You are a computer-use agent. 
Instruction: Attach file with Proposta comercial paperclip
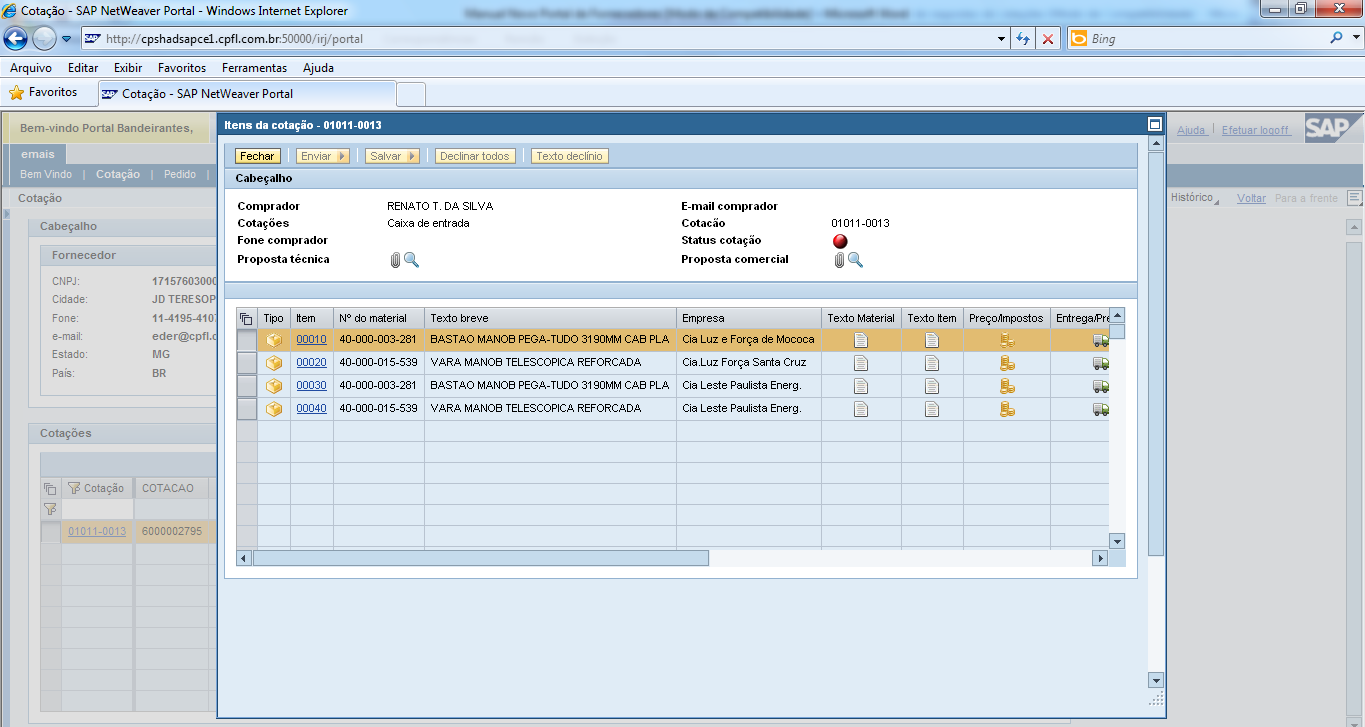tap(839, 260)
